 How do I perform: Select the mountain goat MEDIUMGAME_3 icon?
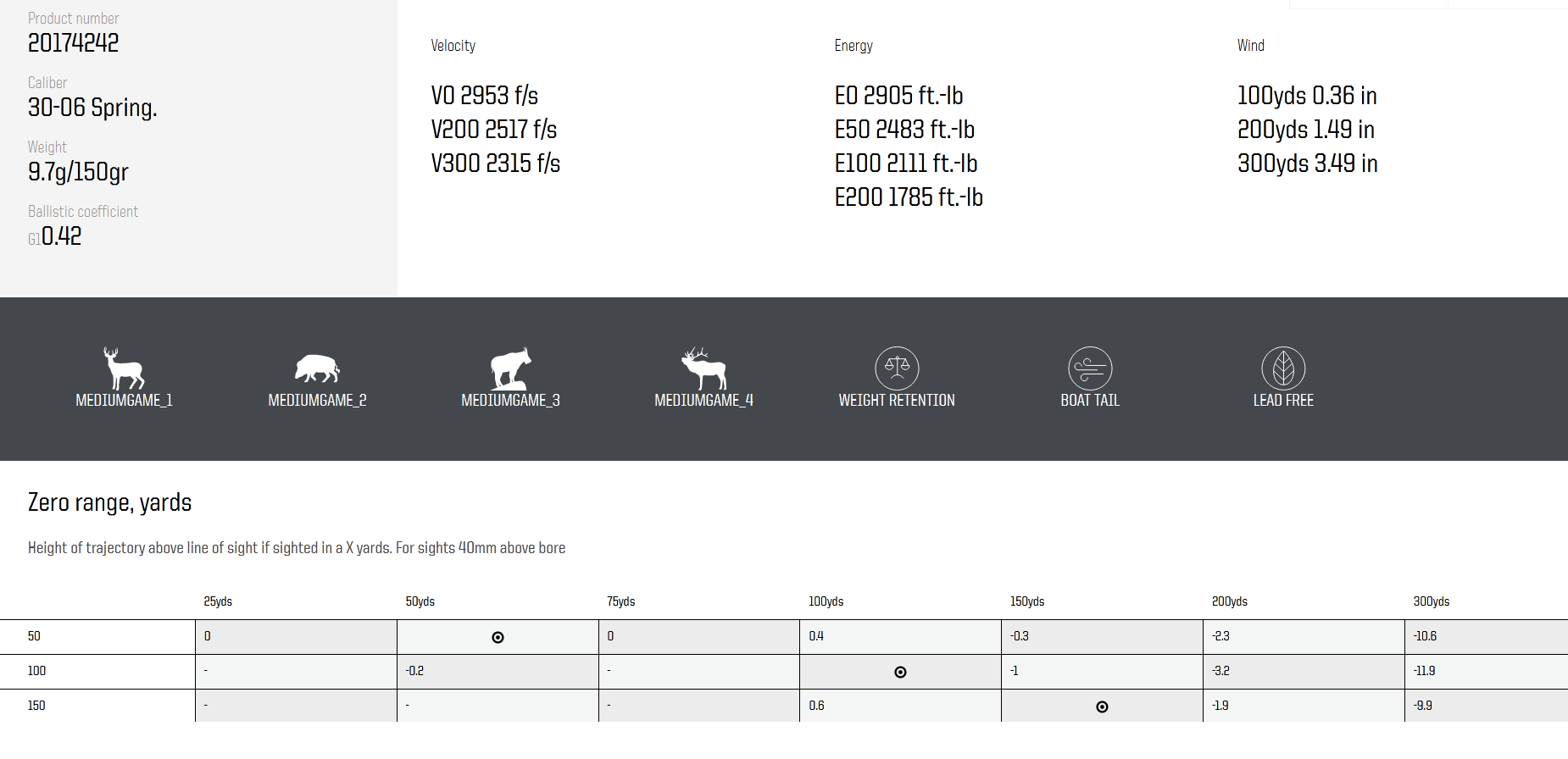[510, 368]
